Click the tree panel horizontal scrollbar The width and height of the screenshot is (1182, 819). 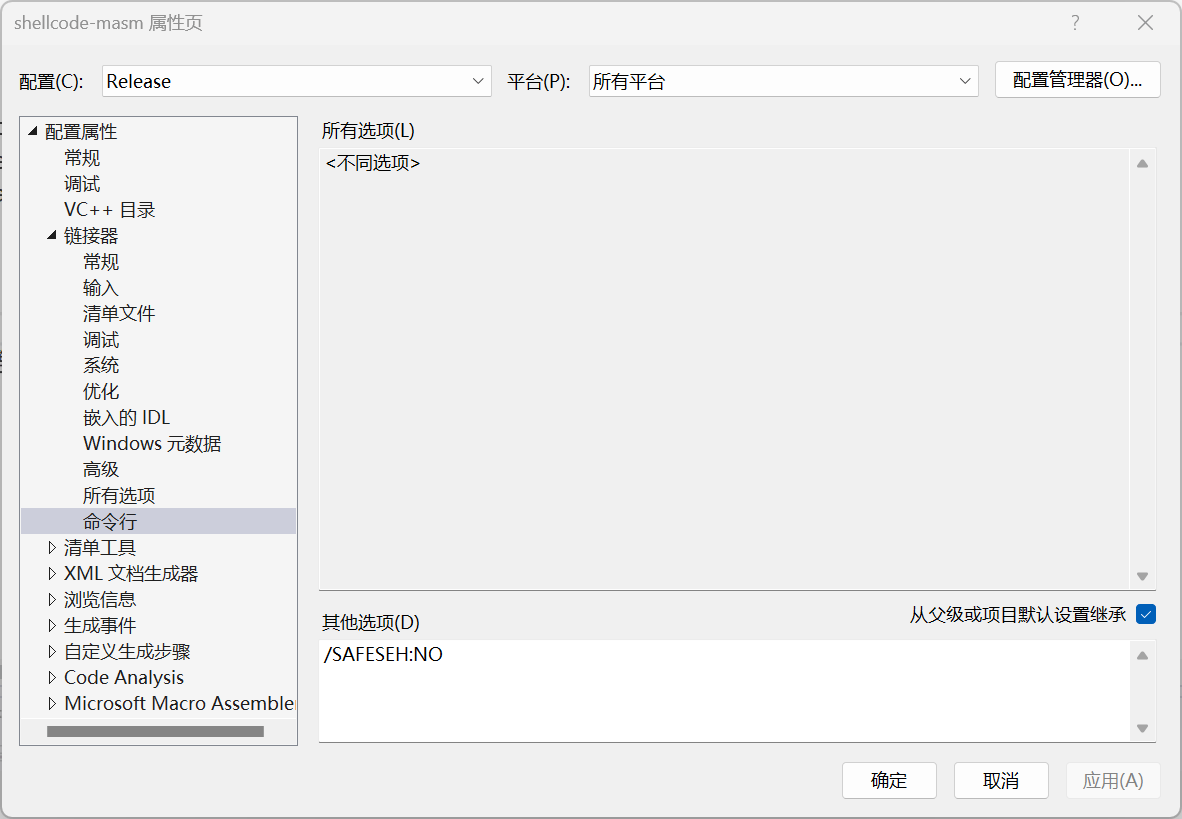pos(155,732)
